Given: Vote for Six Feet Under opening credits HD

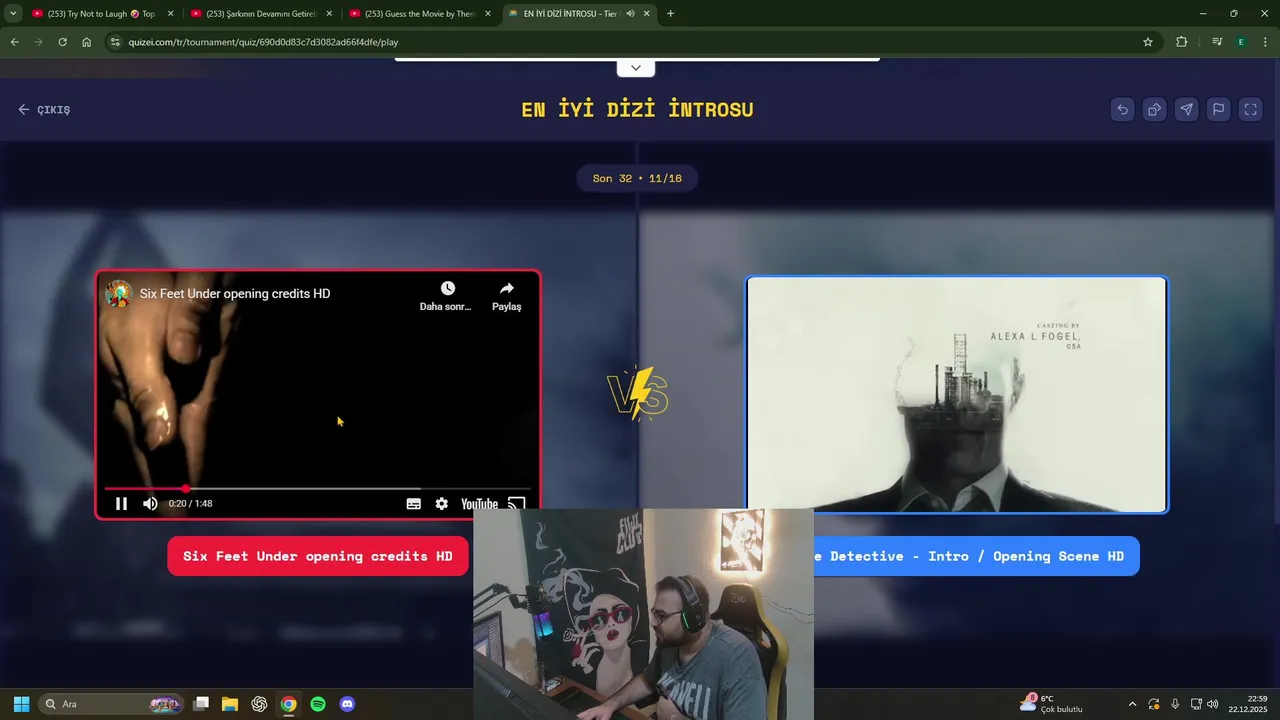Looking at the screenshot, I should (318, 556).
